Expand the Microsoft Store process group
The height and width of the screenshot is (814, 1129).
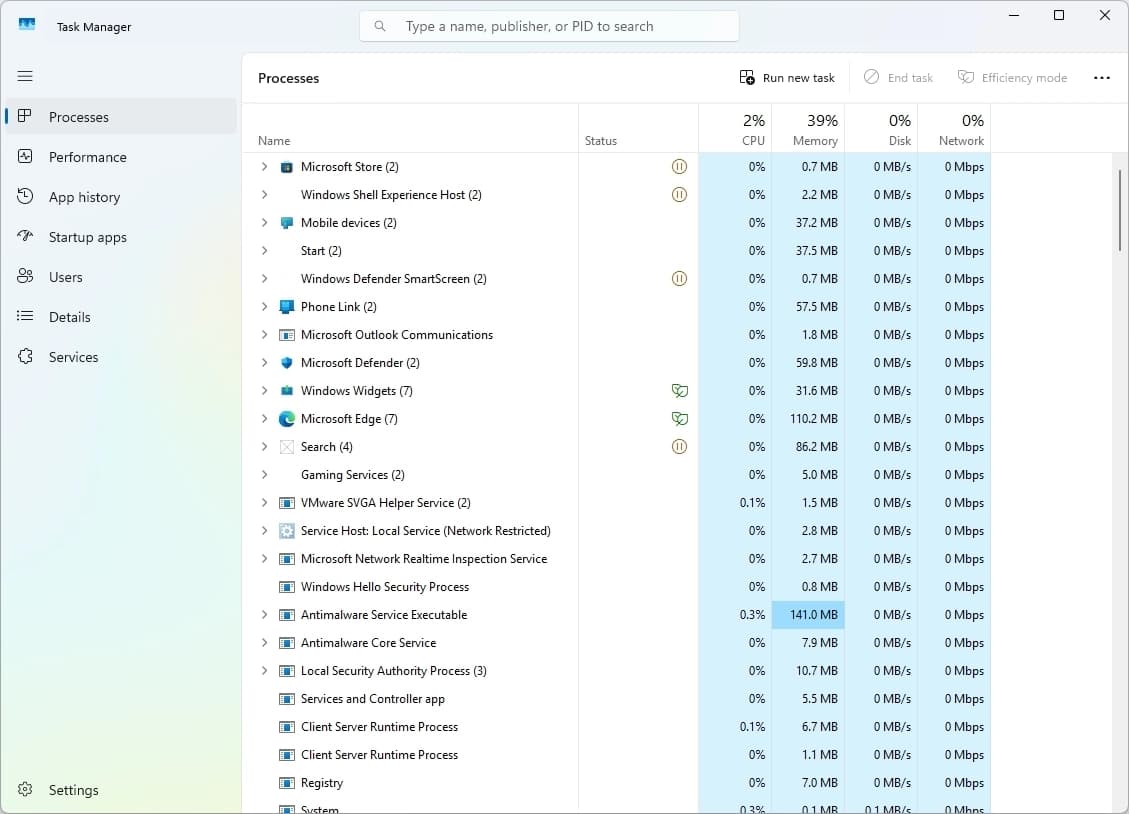[264, 167]
